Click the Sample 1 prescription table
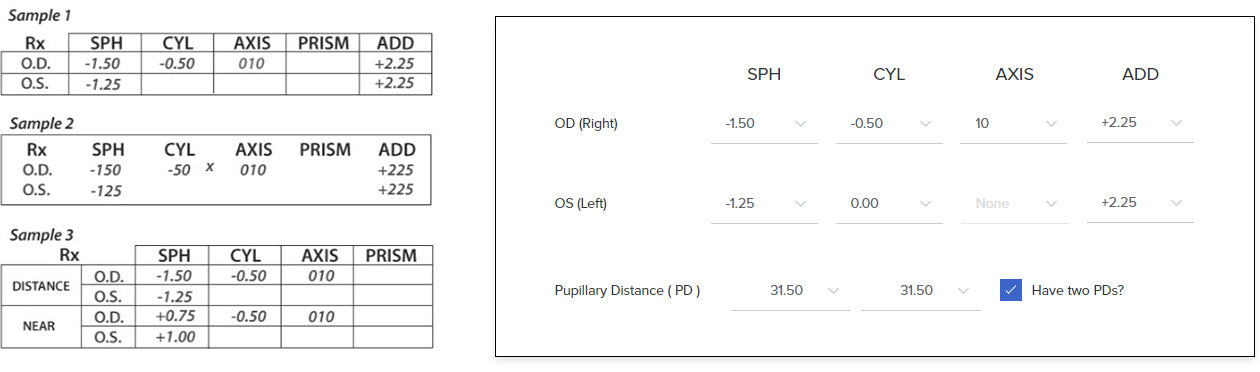This screenshot has width=1260, height=372. pos(217,64)
